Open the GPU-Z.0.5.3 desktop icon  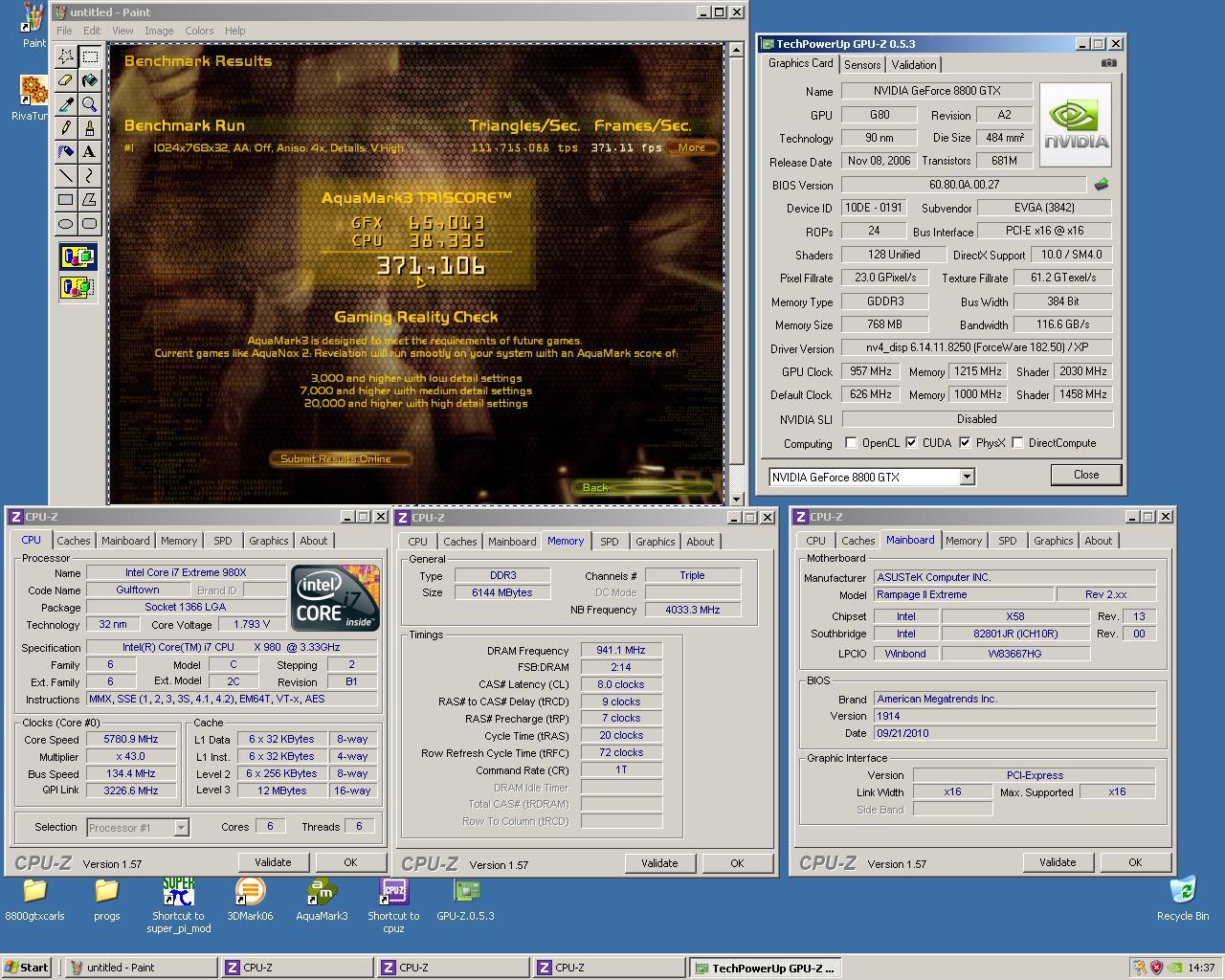click(x=466, y=899)
